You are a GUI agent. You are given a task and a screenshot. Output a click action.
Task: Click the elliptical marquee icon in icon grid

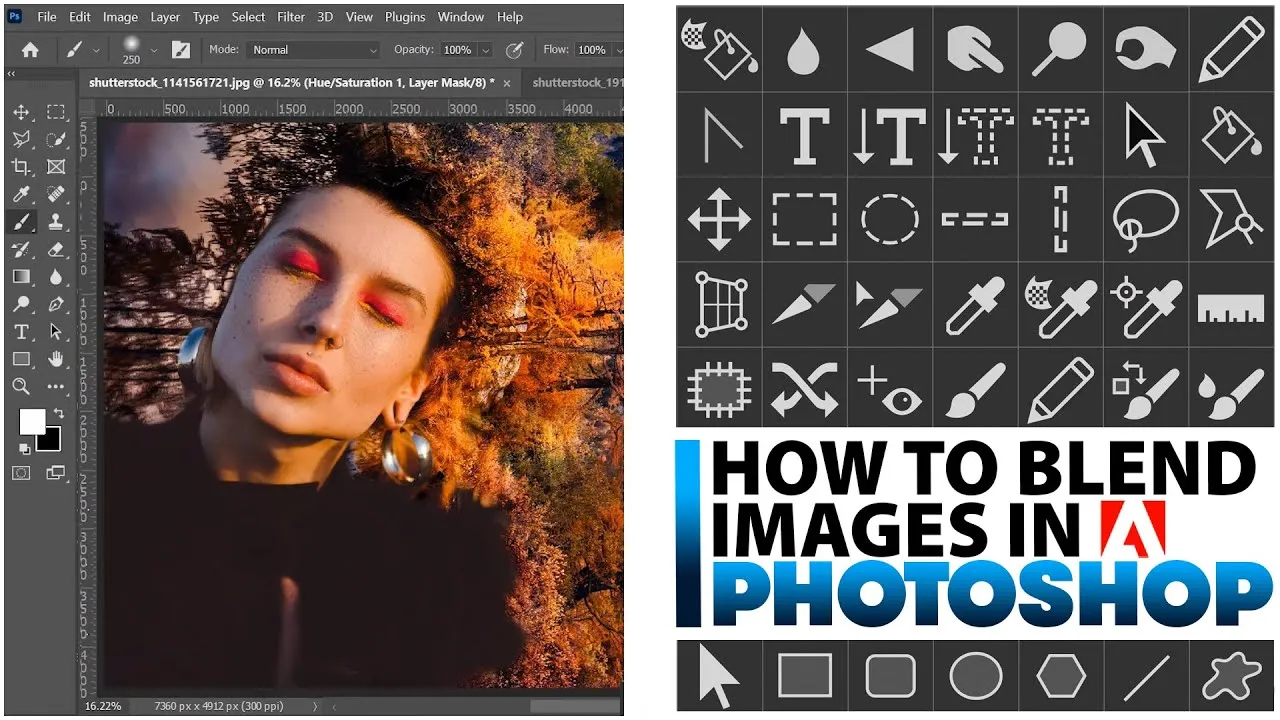click(x=890, y=220)
